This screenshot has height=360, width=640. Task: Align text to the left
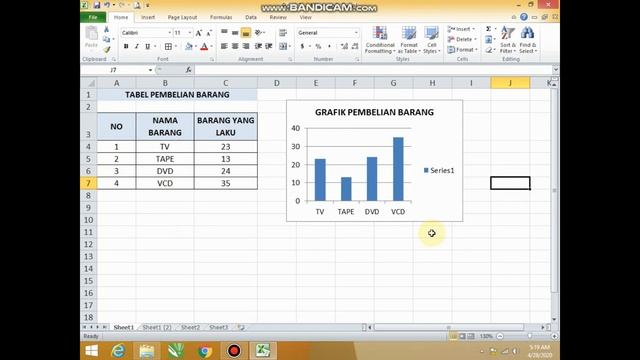224,47
